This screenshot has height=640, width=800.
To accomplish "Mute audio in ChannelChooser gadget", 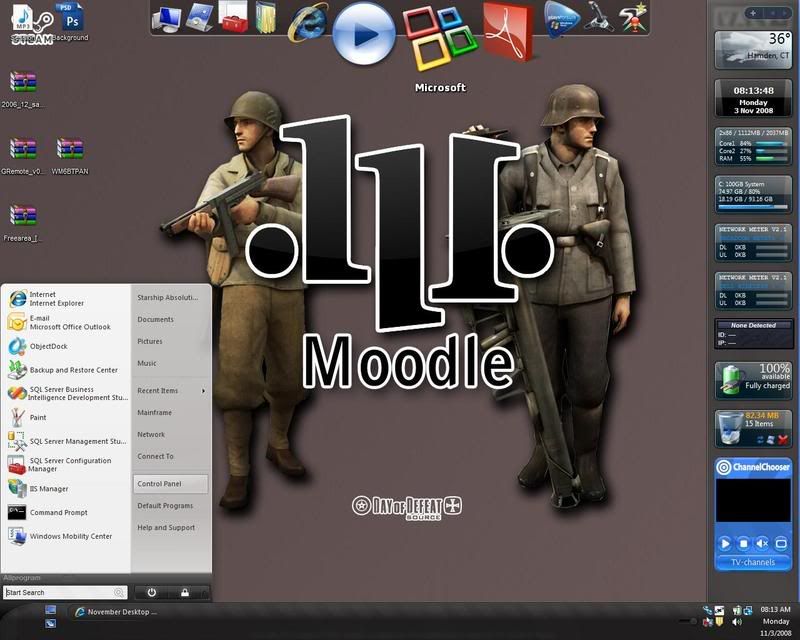I will click(x=762, y=544).
